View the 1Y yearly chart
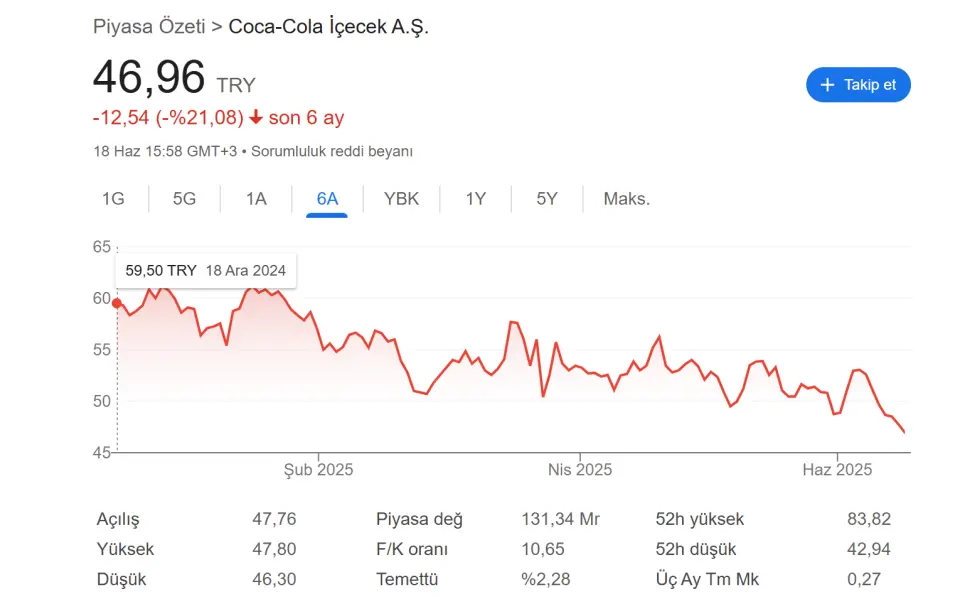 click(476, 199)
